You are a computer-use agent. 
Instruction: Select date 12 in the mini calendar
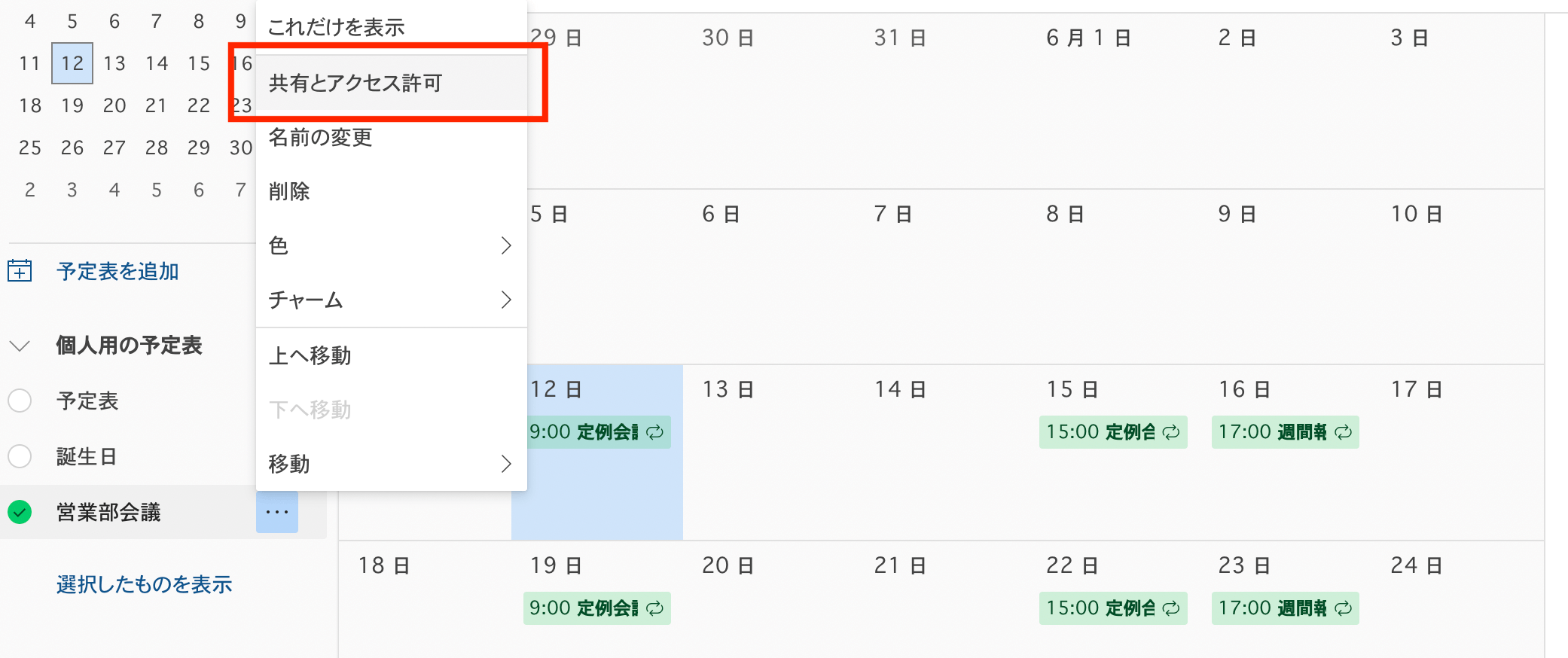click(x=72, y=63)
